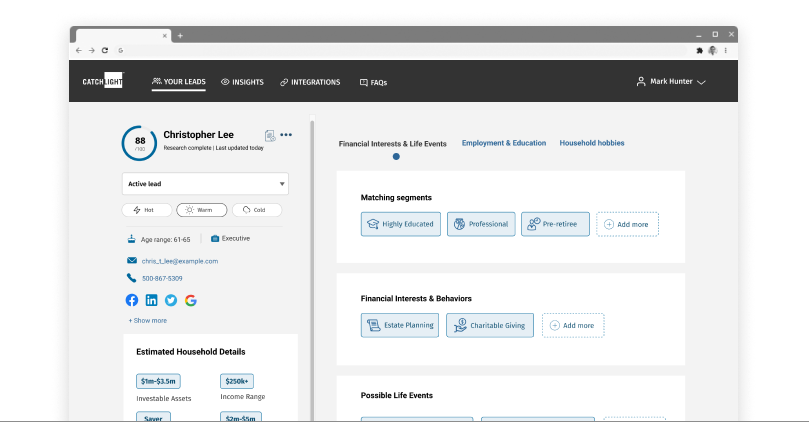Click the left panel vertical scrollbar
This screenshot has height=422, width=809.
pyautogui.click(x=312, y=268)
